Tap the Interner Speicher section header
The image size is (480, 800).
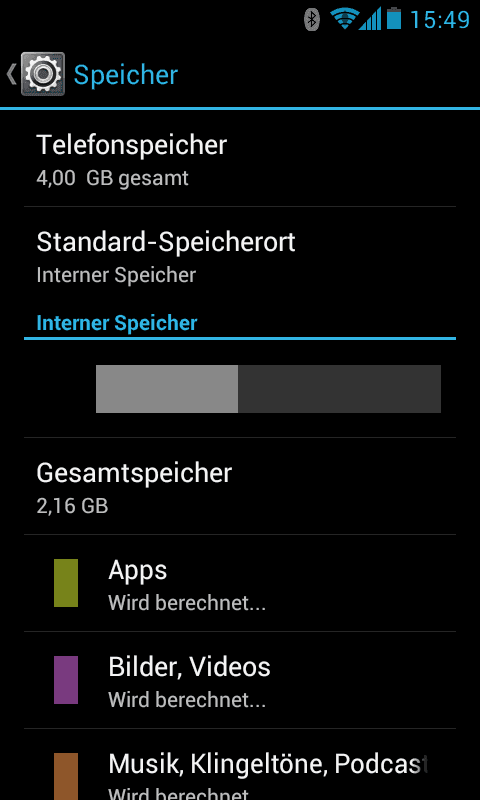(x=117, y=323)
